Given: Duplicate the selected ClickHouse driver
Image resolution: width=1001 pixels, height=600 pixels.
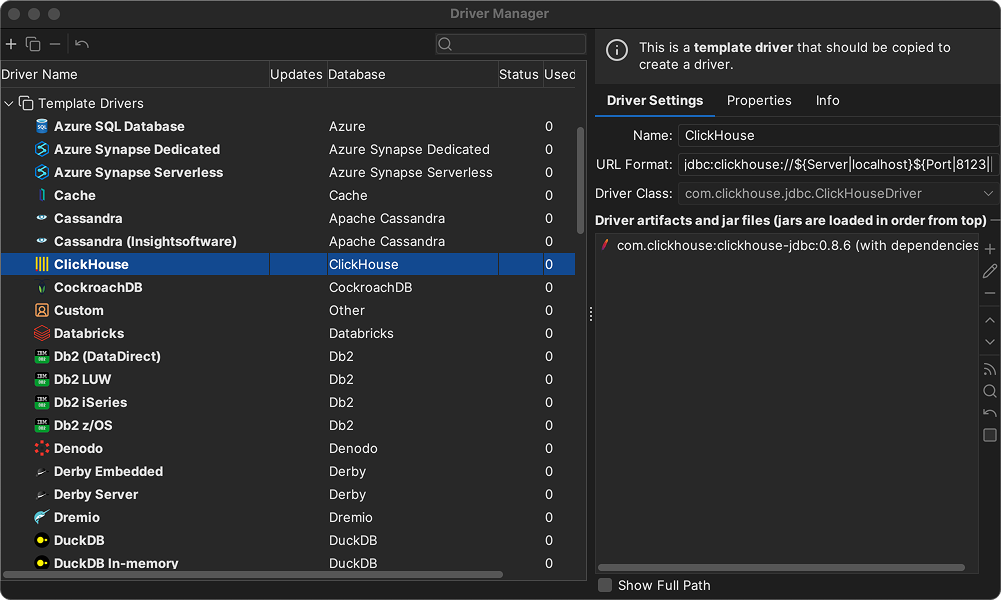Looking at the screenshot, I should point(32,44).
